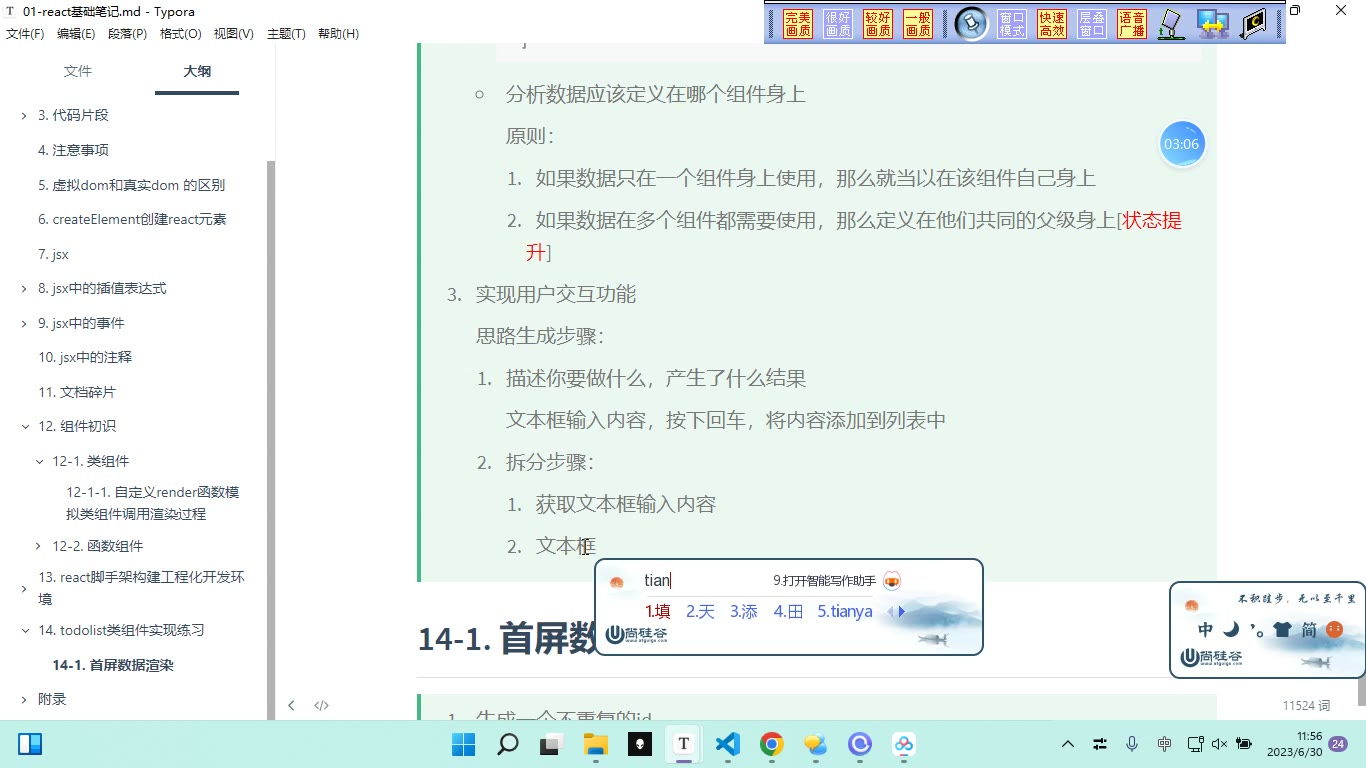This screenshot has height=768, width=1366.
Task: Go to next IME candidate page arrow
Action: click(902, 611)
